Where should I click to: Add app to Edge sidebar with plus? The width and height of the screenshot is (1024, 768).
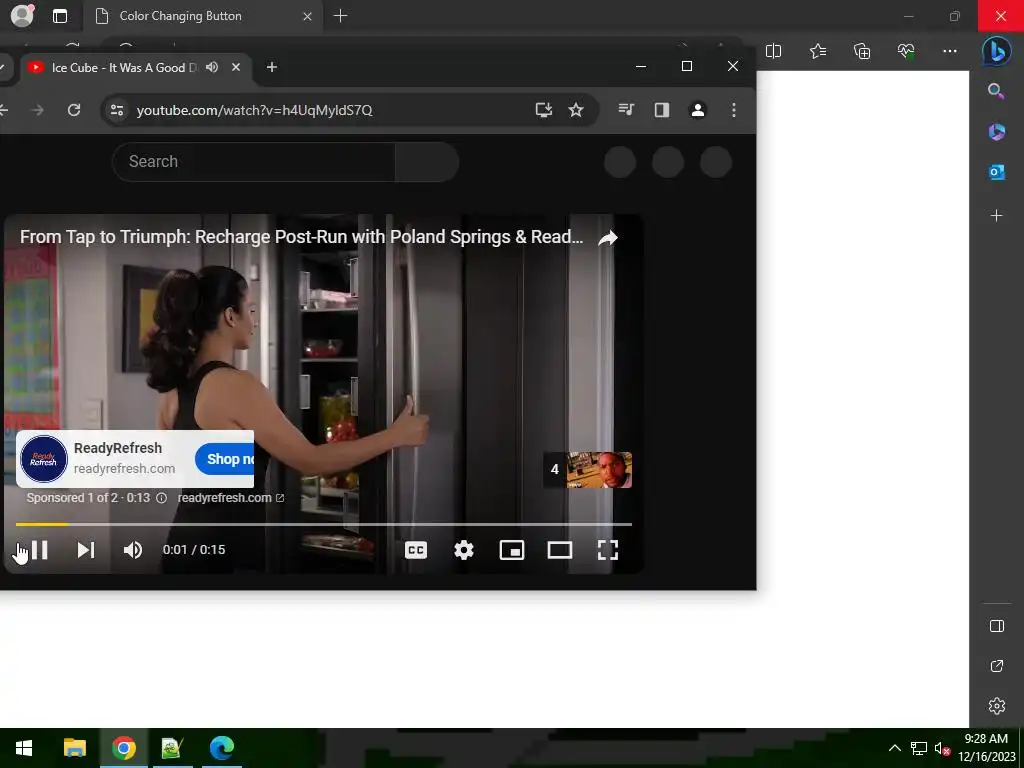click(997, 216)
